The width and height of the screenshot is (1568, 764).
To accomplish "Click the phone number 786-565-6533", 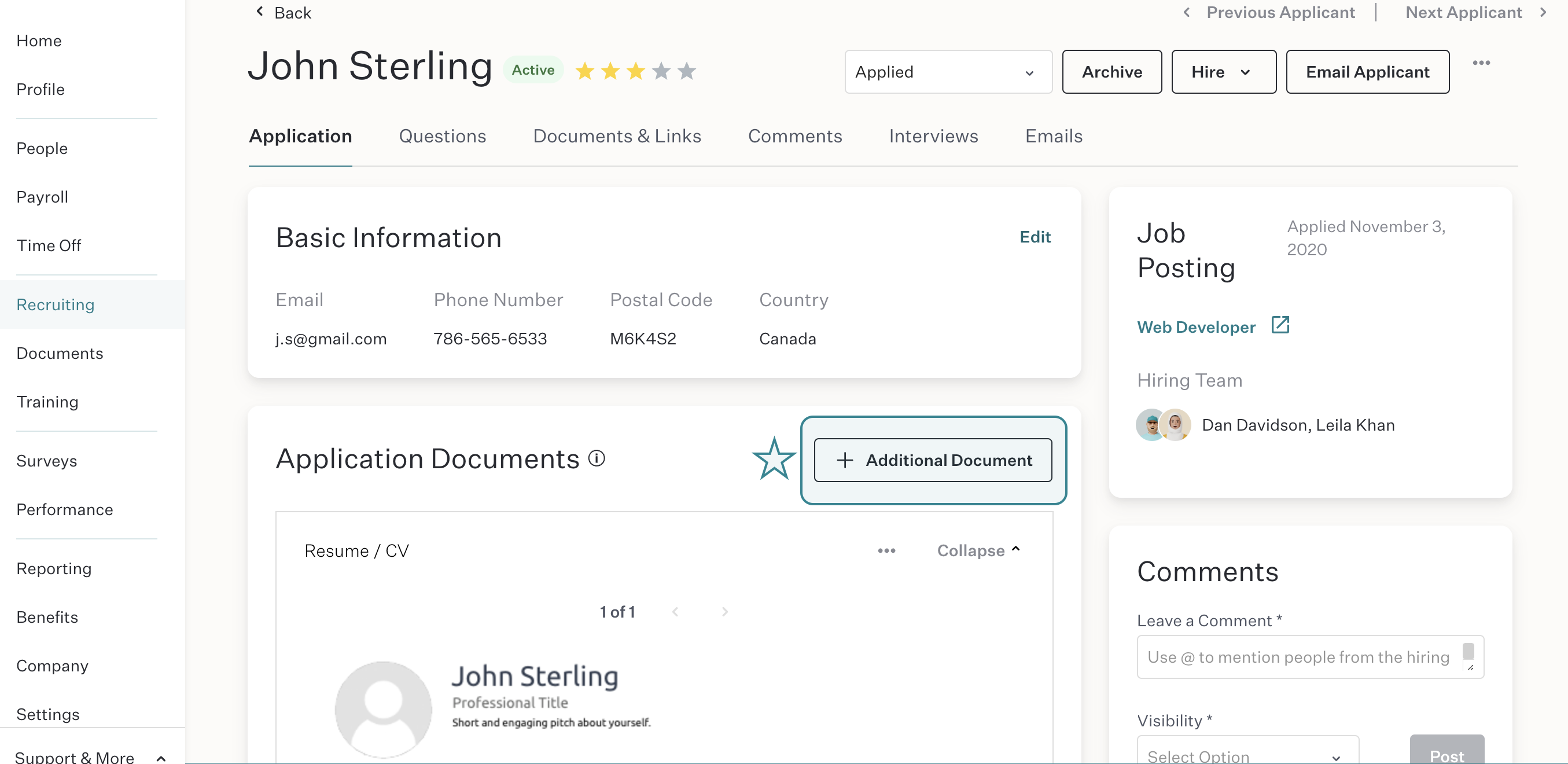I will click(x=490, y=339).
